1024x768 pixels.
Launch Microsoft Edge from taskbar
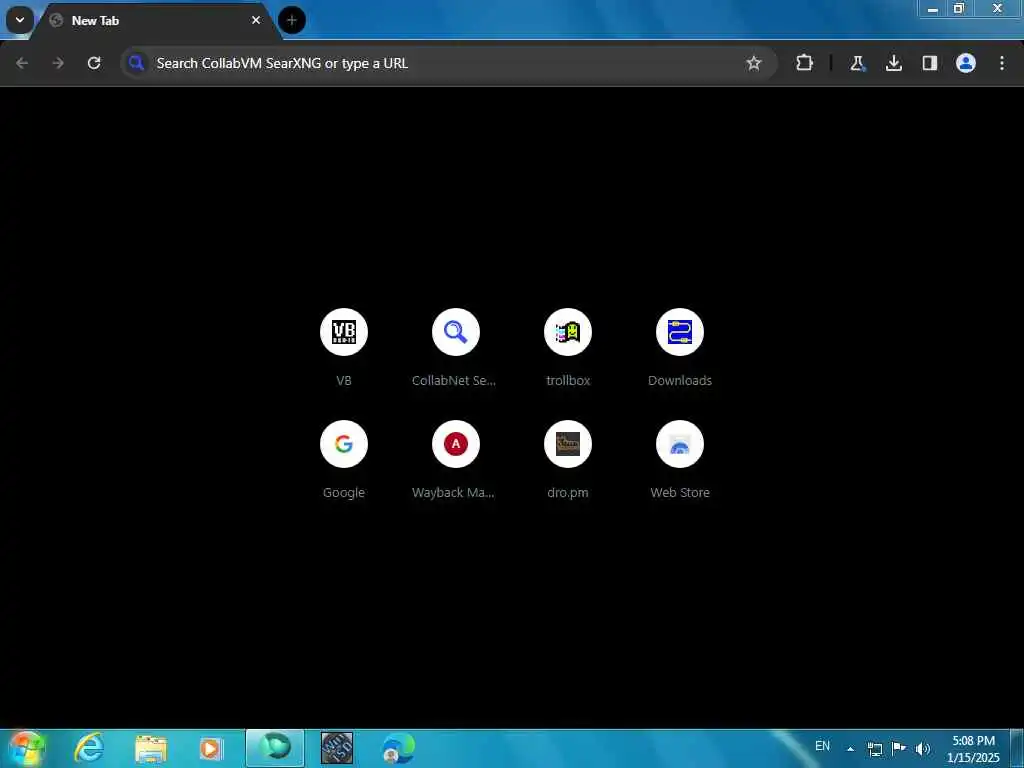pos(398,748)
